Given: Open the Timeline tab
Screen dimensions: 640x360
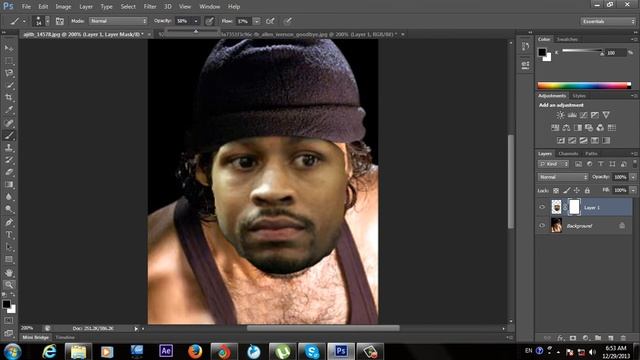Looking at the screenshot, I should tap(65, 337).
